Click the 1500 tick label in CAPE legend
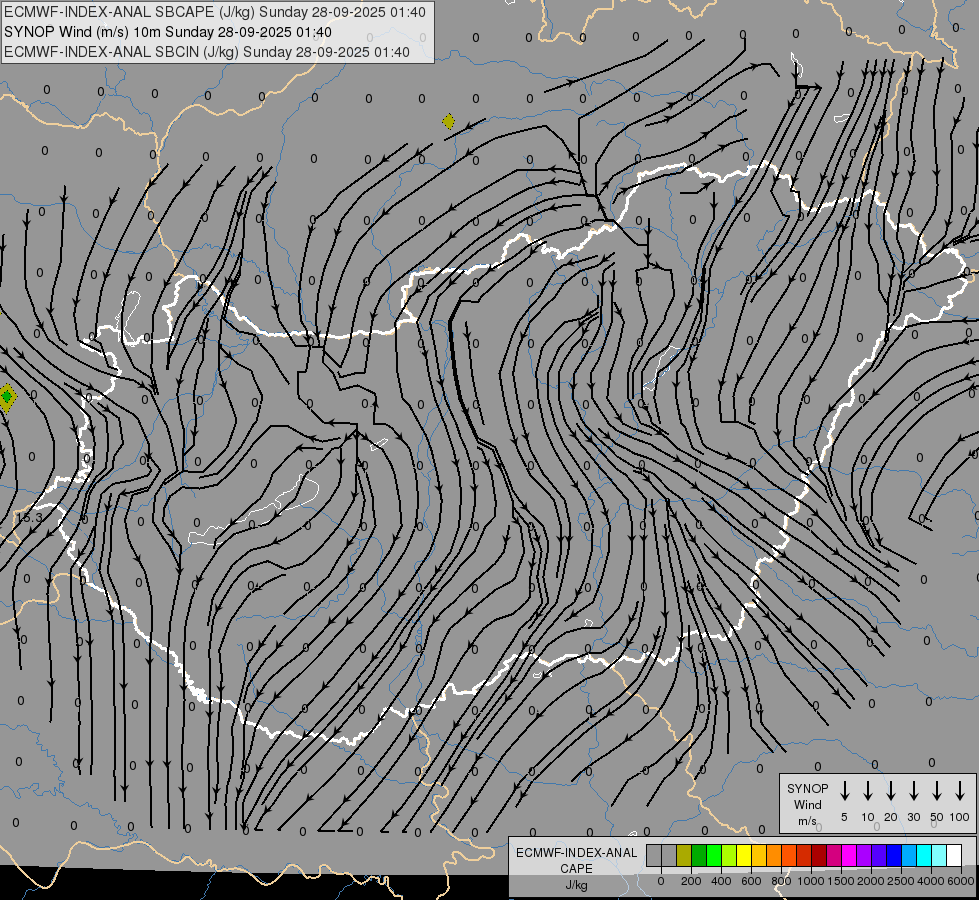 [841, 881]
